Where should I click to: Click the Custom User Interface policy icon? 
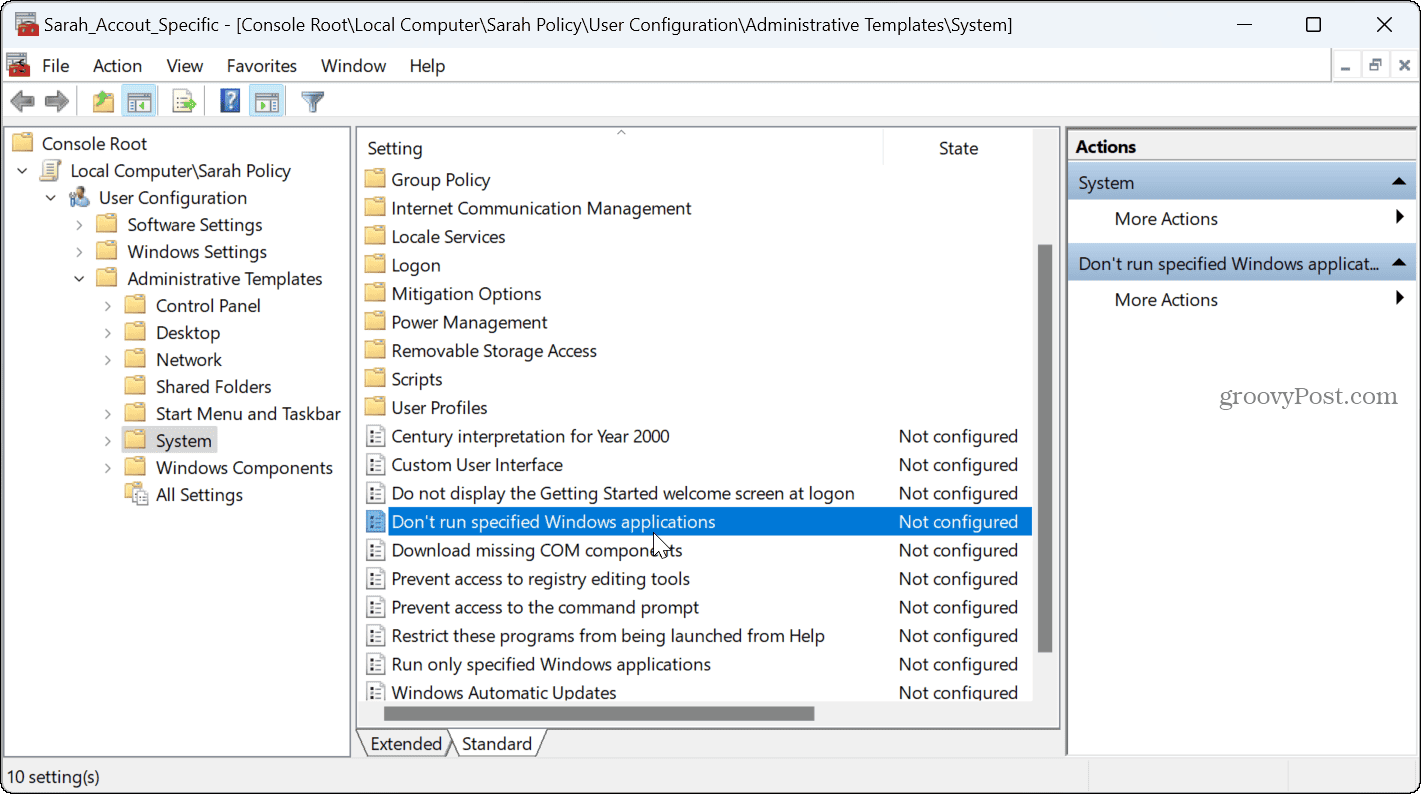click(375, 465)
